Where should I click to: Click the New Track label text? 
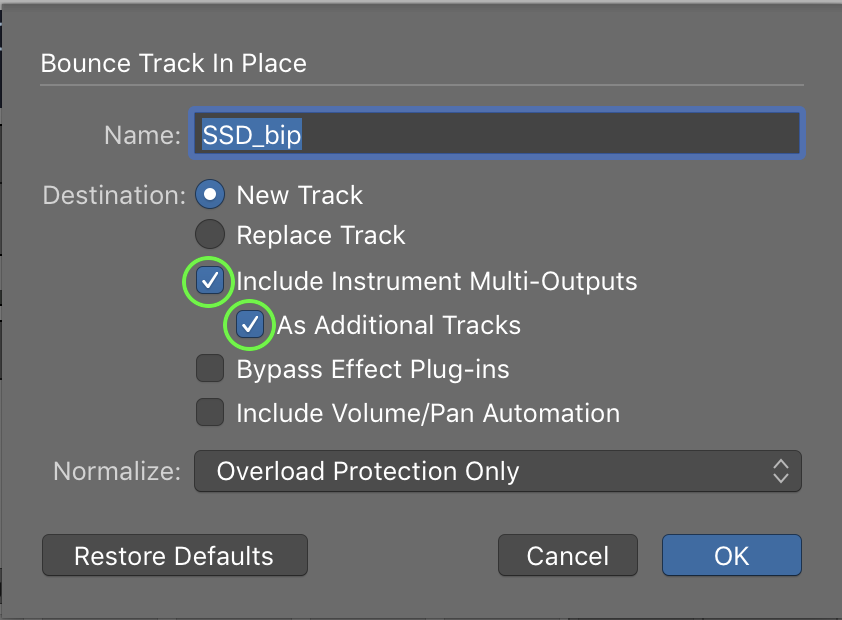pos(300,195)
